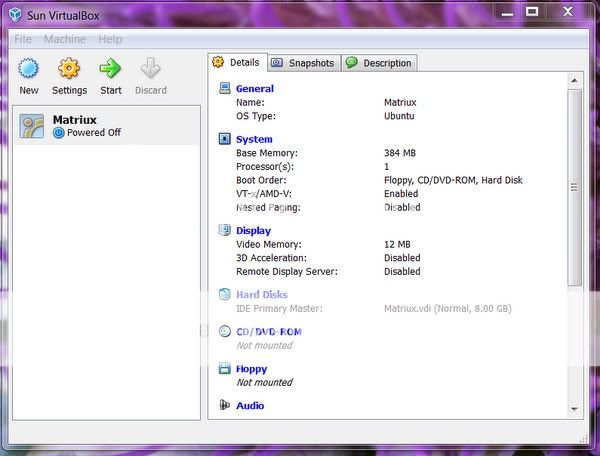The height and width of the screenshot is (456, 600).
Task: Open the System settings link
Action: 254,139
